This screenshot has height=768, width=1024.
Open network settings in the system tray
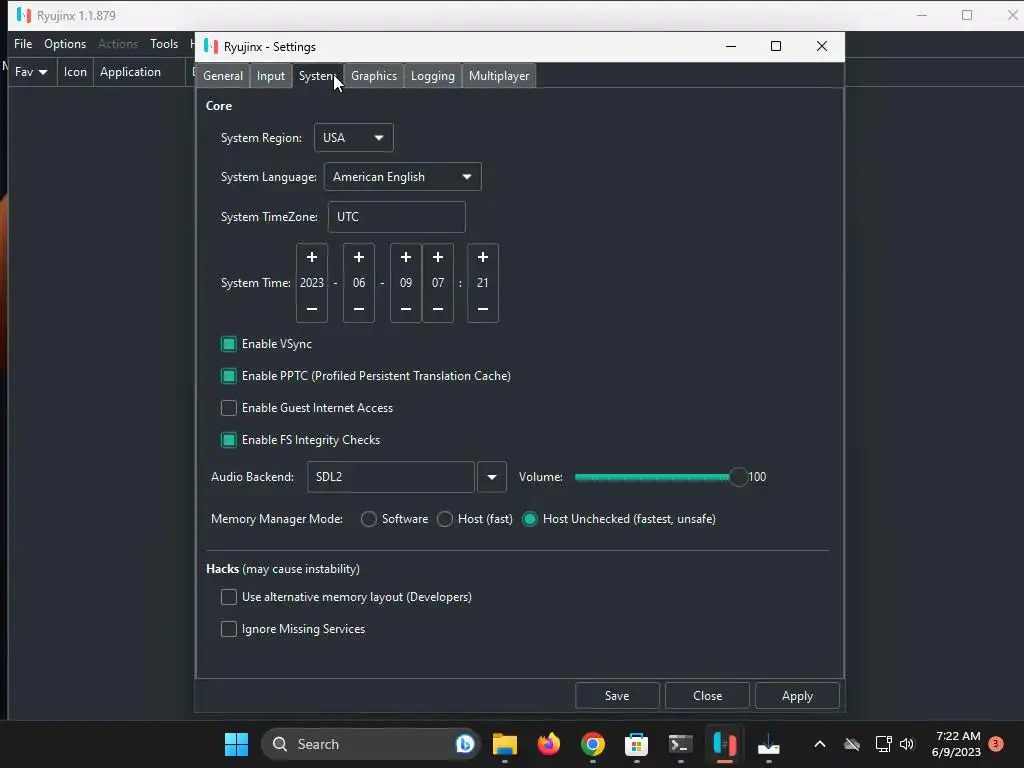[x=884, y=744]
